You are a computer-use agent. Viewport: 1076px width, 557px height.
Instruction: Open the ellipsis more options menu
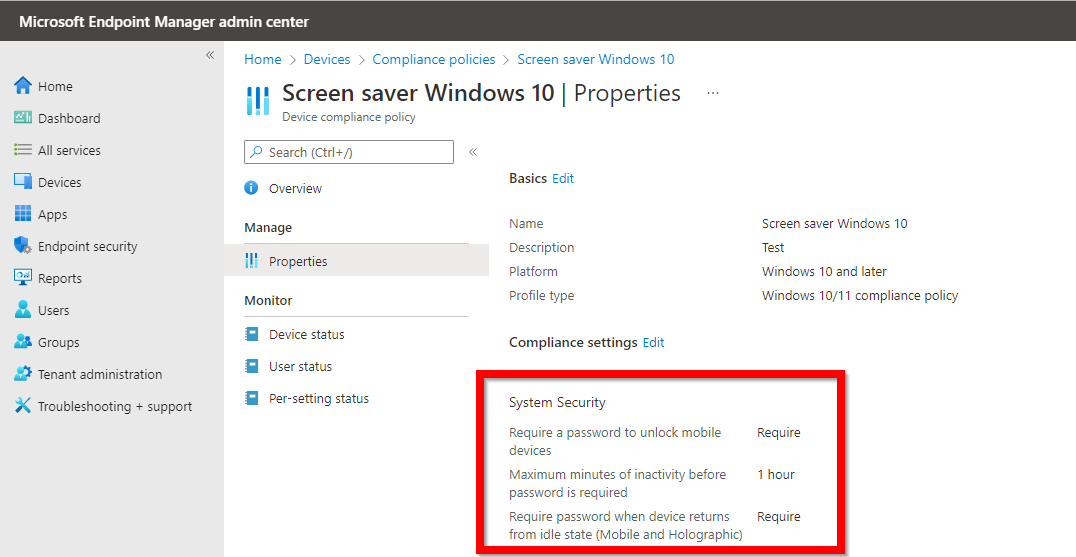click(712, 93)
